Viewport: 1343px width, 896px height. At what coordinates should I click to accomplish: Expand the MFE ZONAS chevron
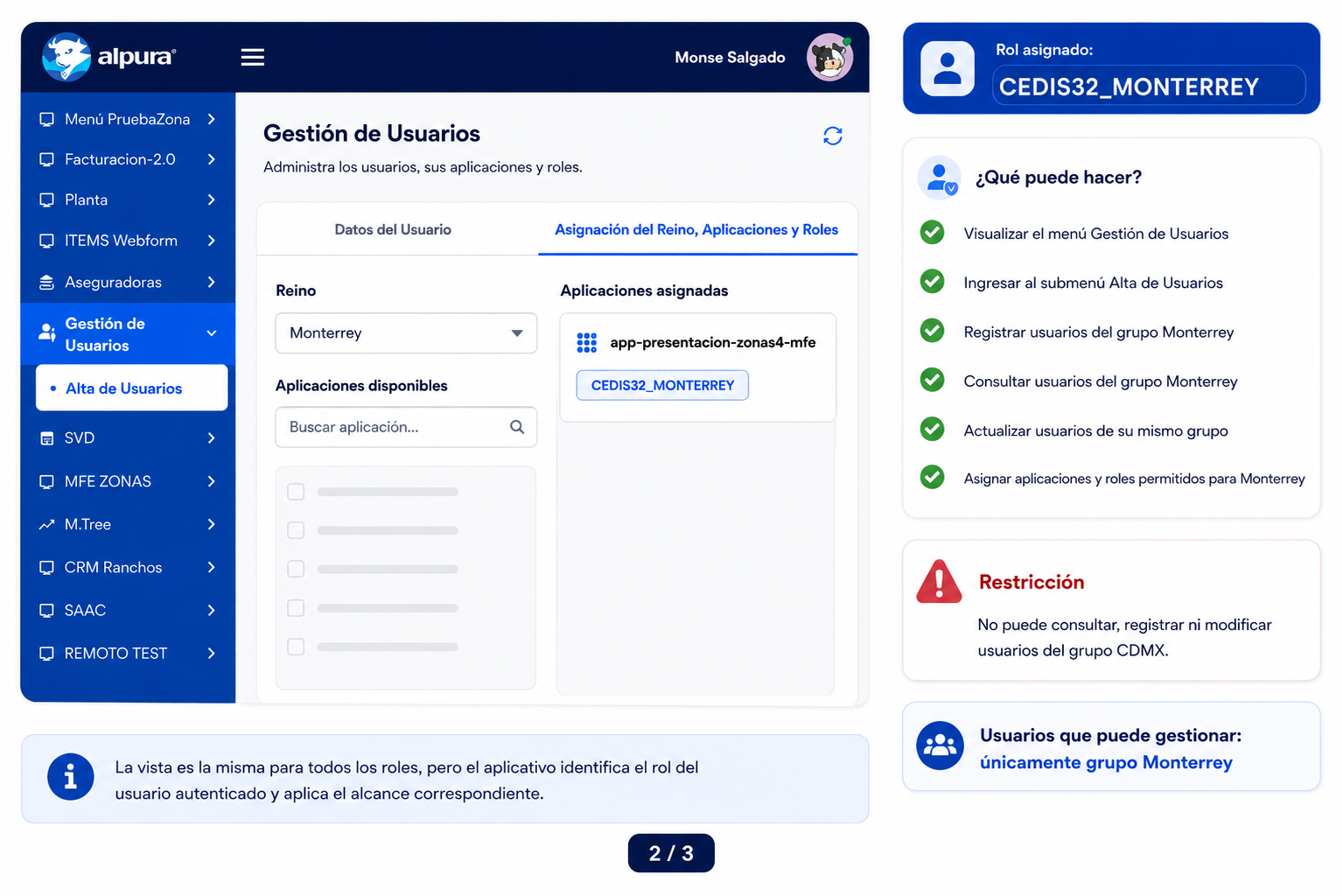click(212, 481)
